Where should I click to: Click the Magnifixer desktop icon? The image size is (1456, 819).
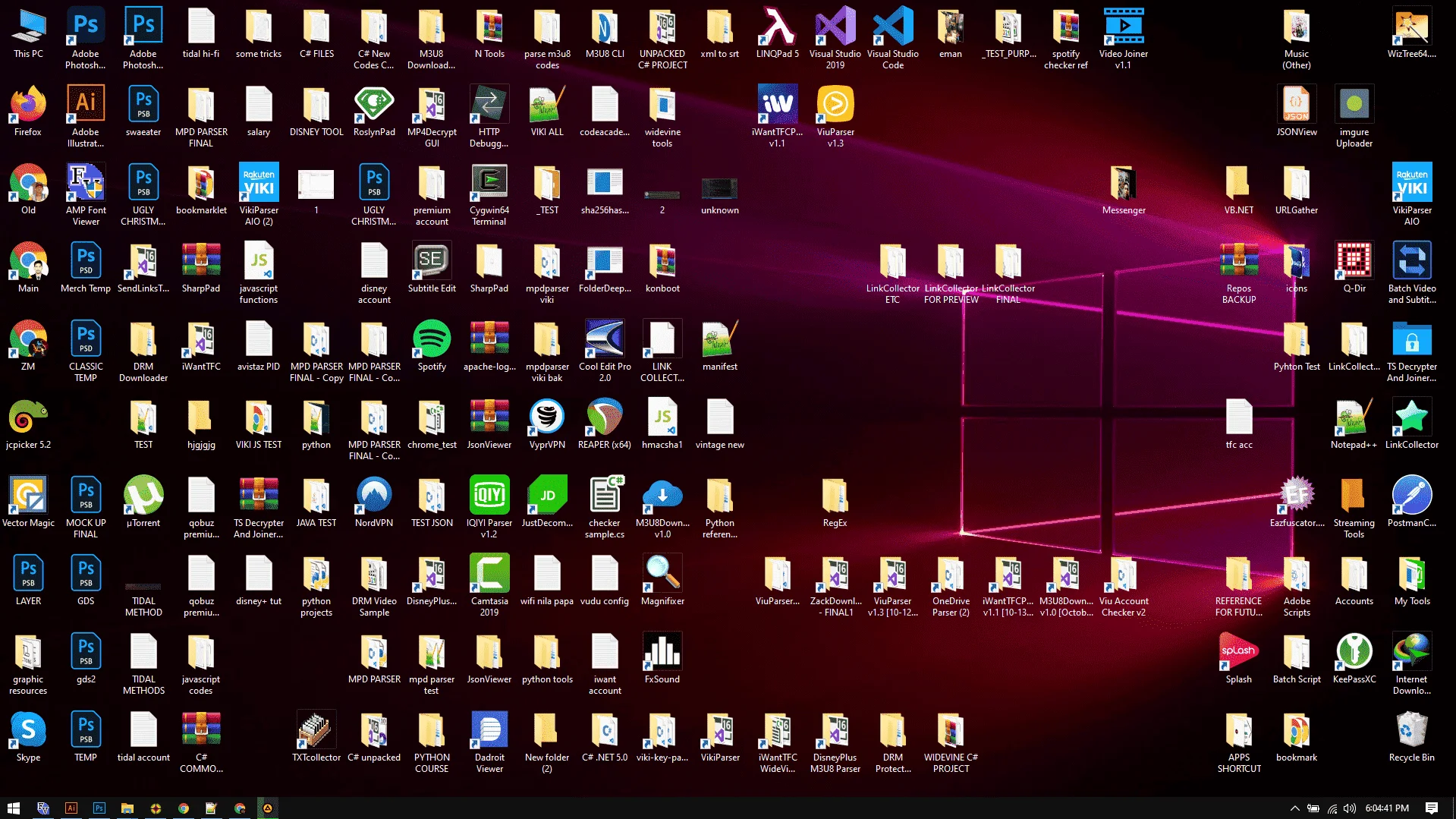[x=662, y=581]
